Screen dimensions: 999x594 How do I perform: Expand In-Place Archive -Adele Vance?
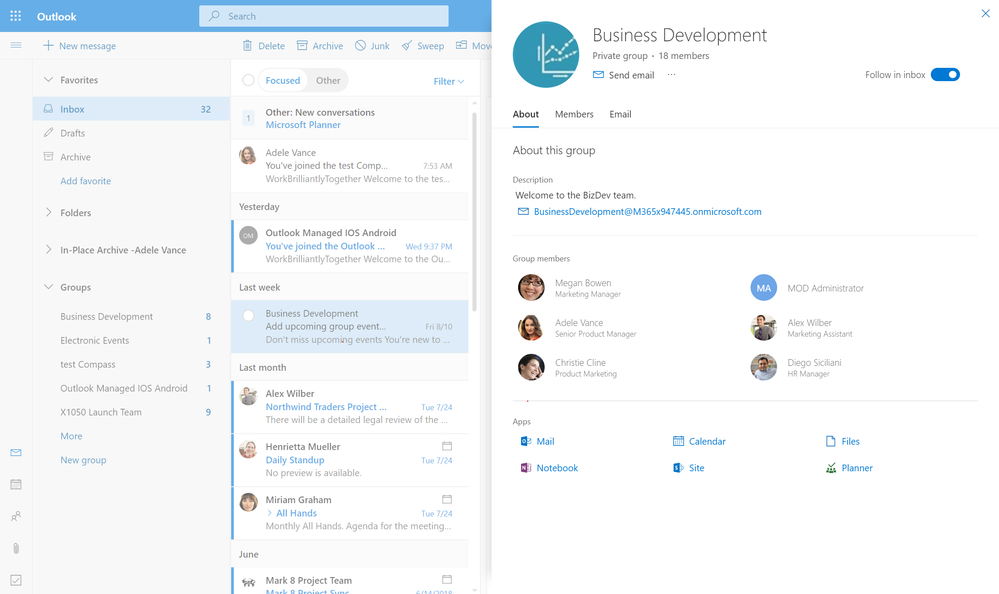[48, 250]
